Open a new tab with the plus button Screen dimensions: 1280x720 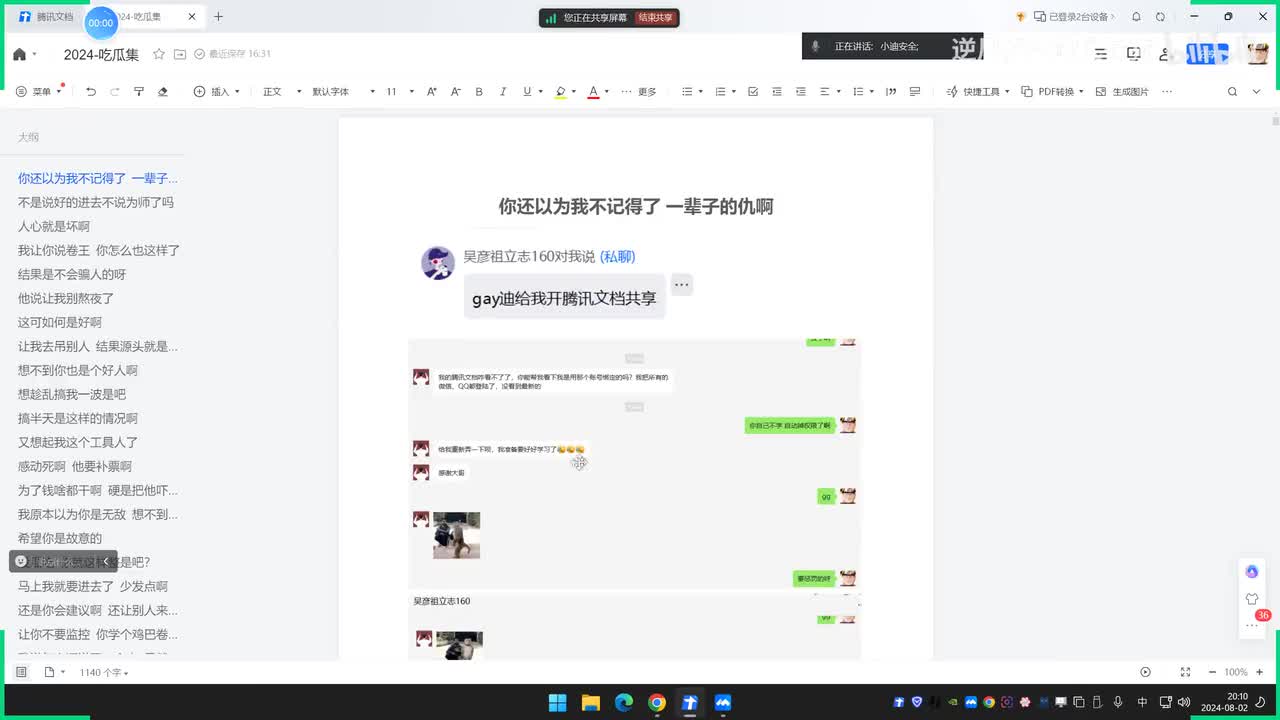[x=219, y=17]
